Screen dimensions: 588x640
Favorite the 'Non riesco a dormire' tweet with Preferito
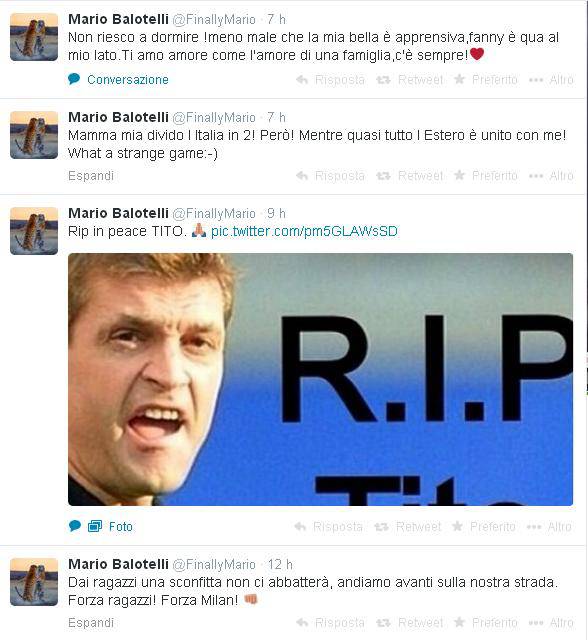click(x=486, y=80)
